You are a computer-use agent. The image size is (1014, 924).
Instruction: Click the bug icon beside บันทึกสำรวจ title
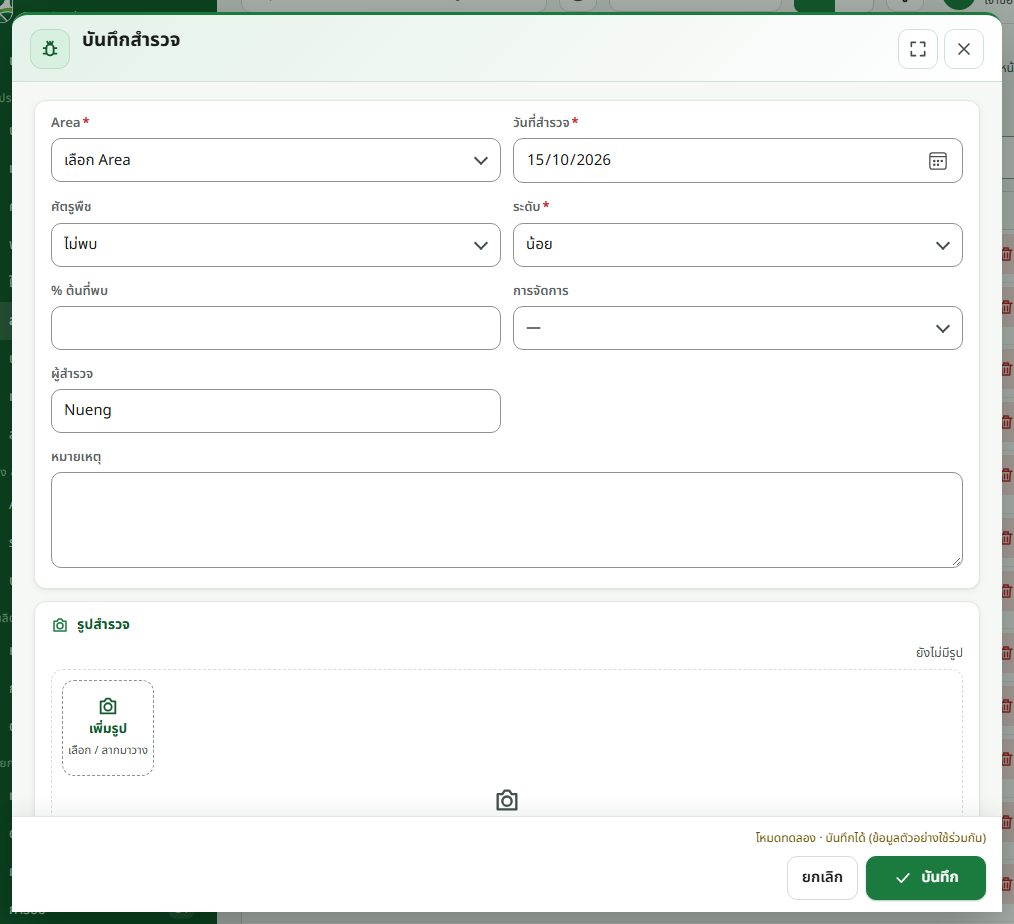coord(50,49)
